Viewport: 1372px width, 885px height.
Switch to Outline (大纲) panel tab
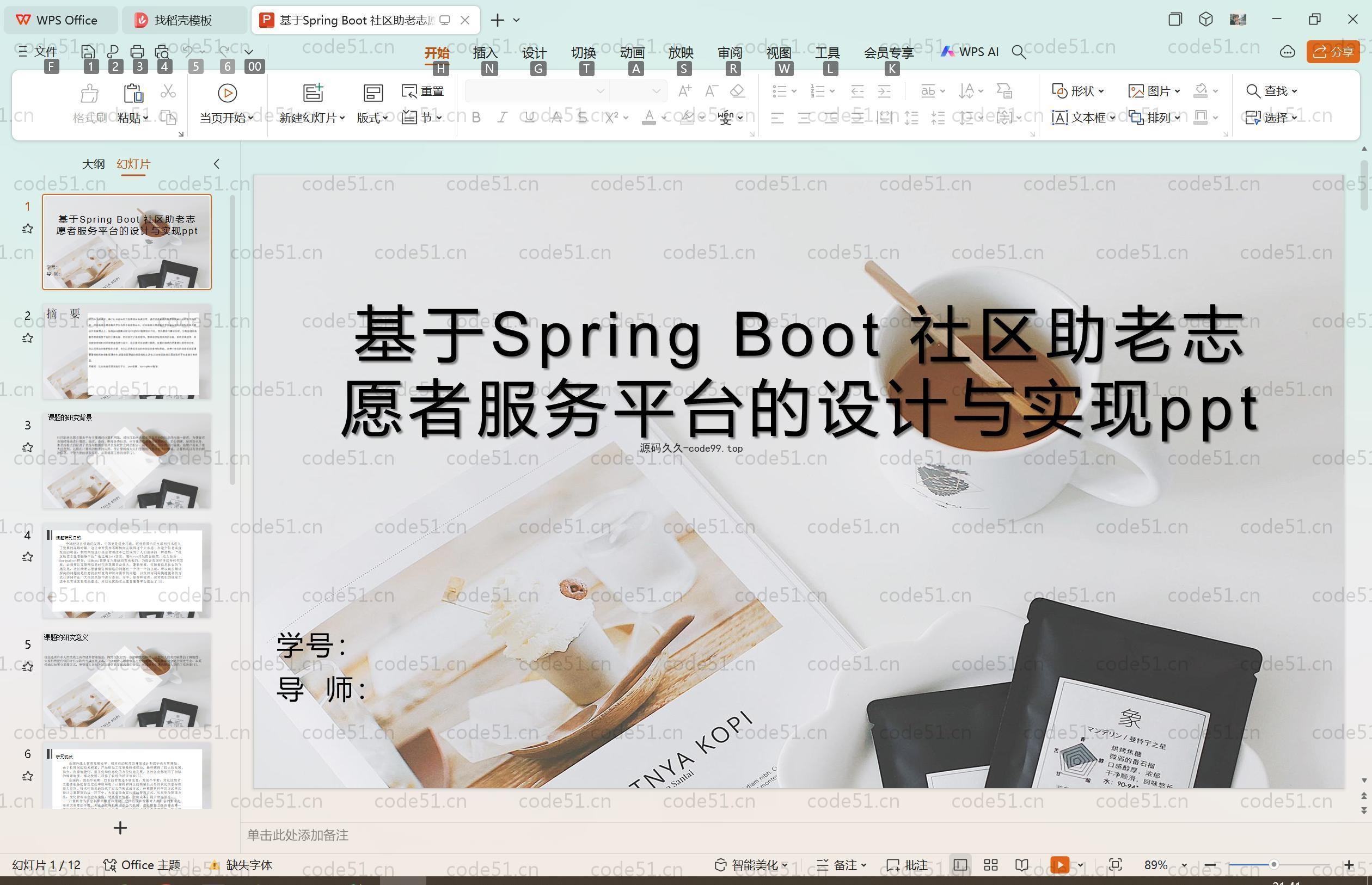[93, 164]
